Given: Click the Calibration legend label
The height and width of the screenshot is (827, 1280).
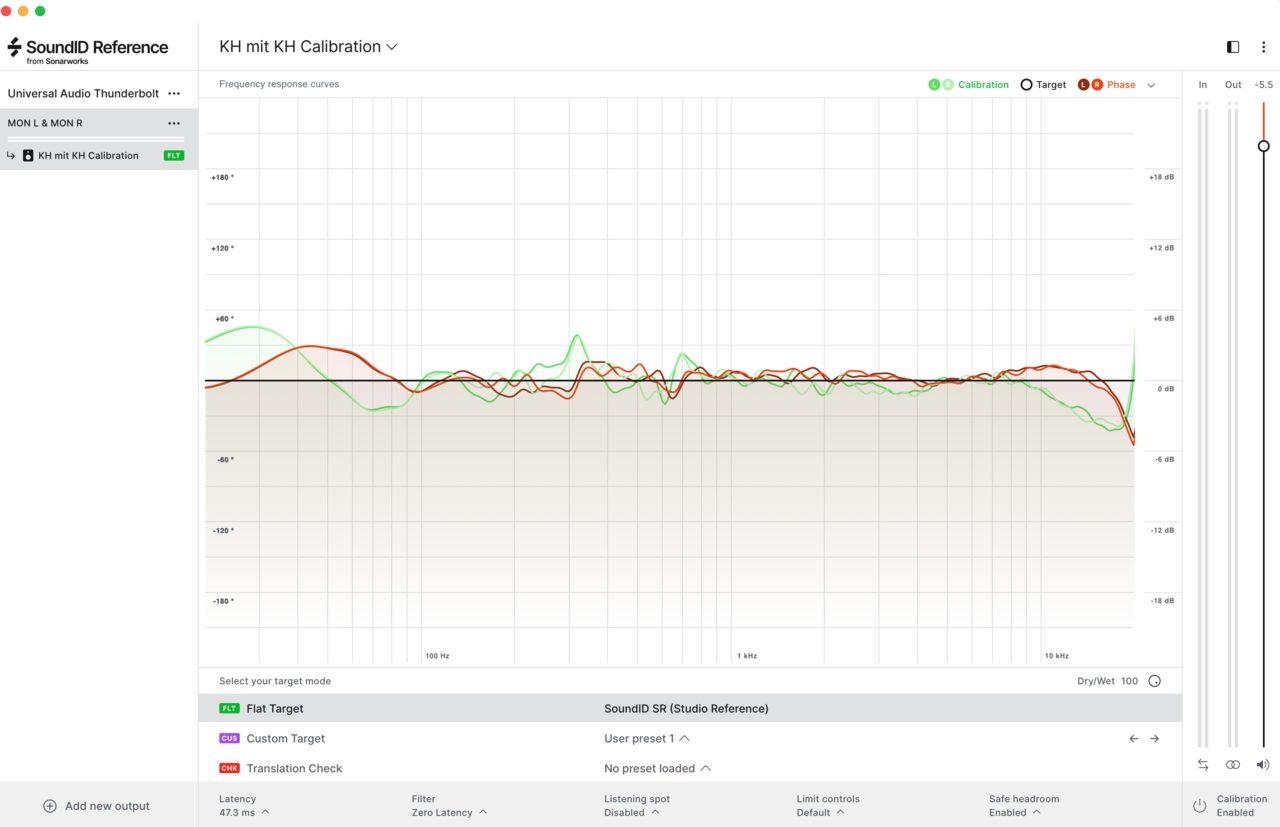Looking at the screenshot, I should pyautogui.click(x=983, y=85).
